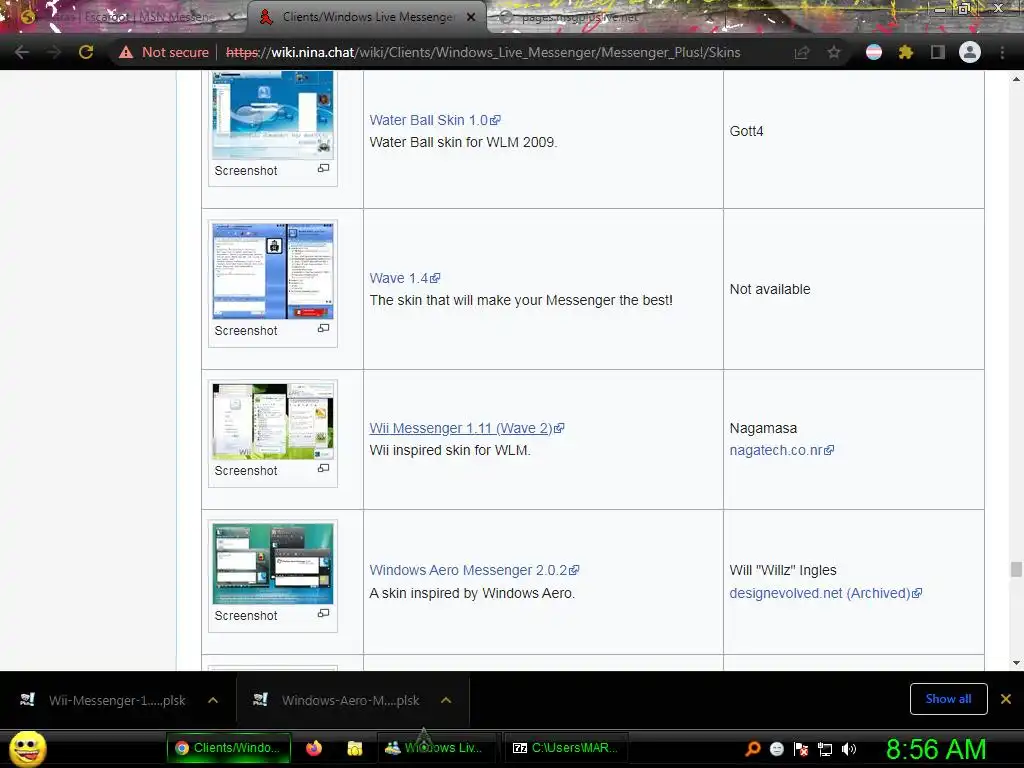Enlarge the Wave 1.4 screenshot
1024x768 pixels.
(323, 328)
